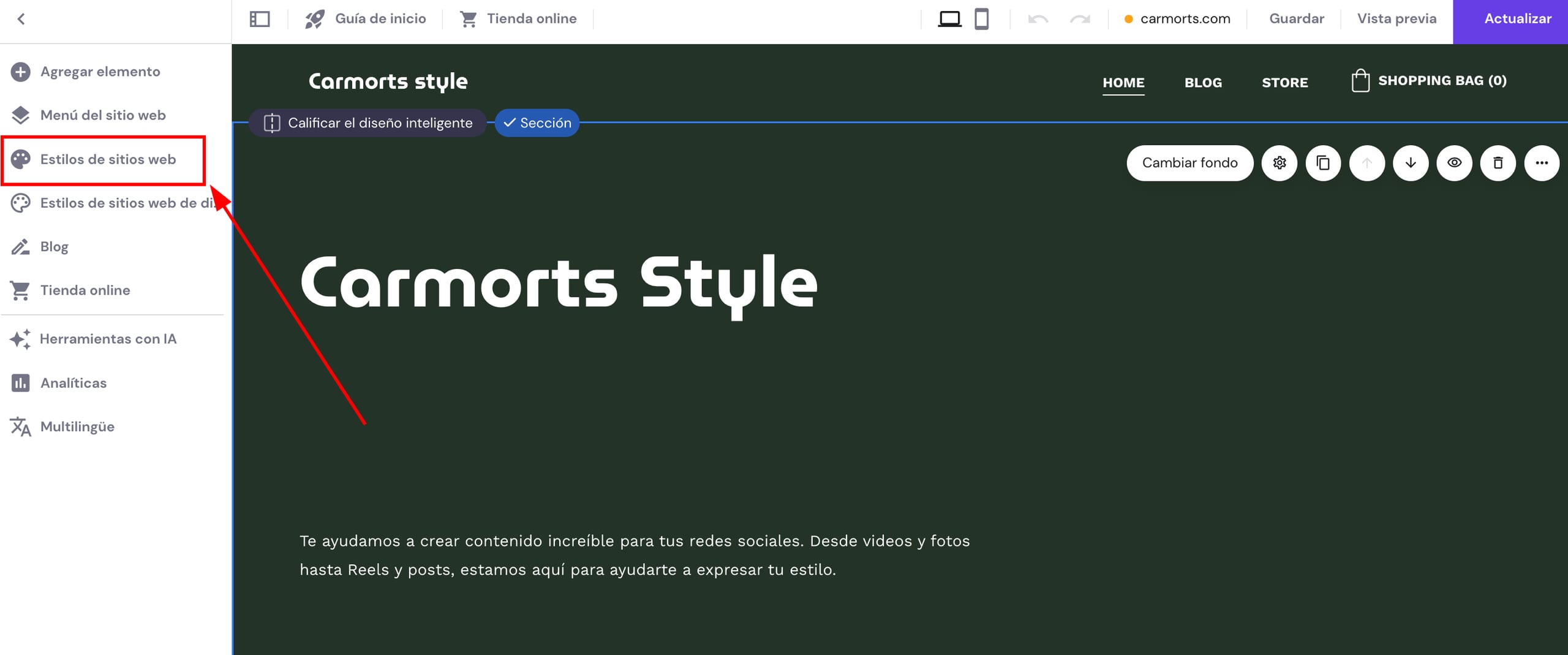Select the Sección label chip
The width and height of the screenshot is (1568, 655).
pos(537,123)
